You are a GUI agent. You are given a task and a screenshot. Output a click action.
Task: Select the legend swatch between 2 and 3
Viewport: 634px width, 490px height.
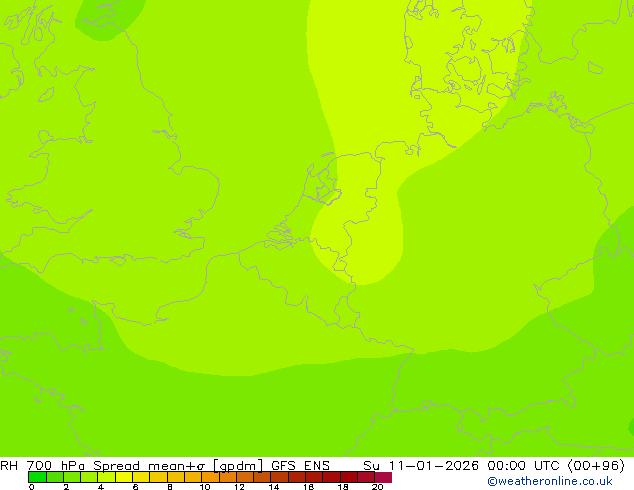[x=72, y=477]
